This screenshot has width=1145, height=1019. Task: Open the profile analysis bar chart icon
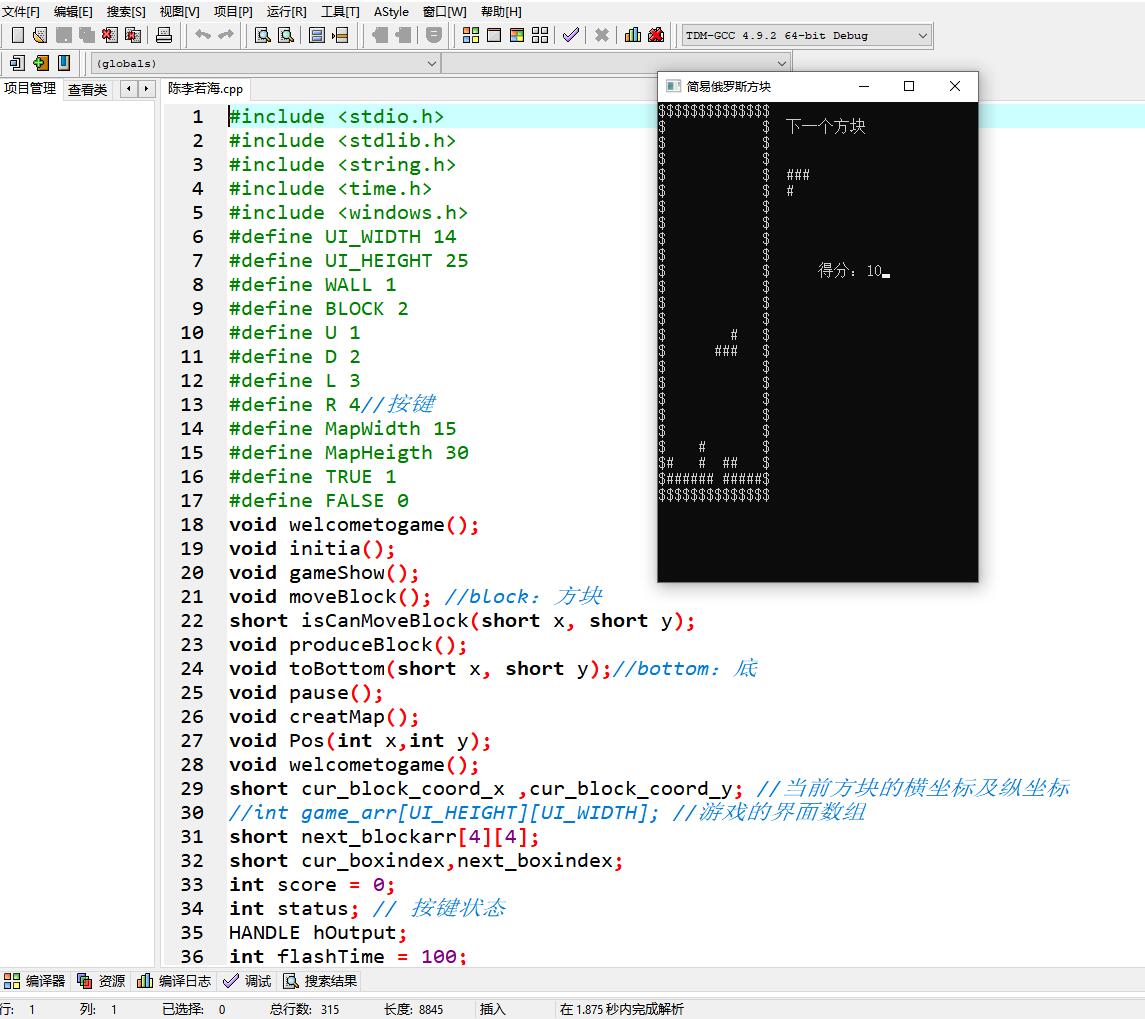coord(633,35)
